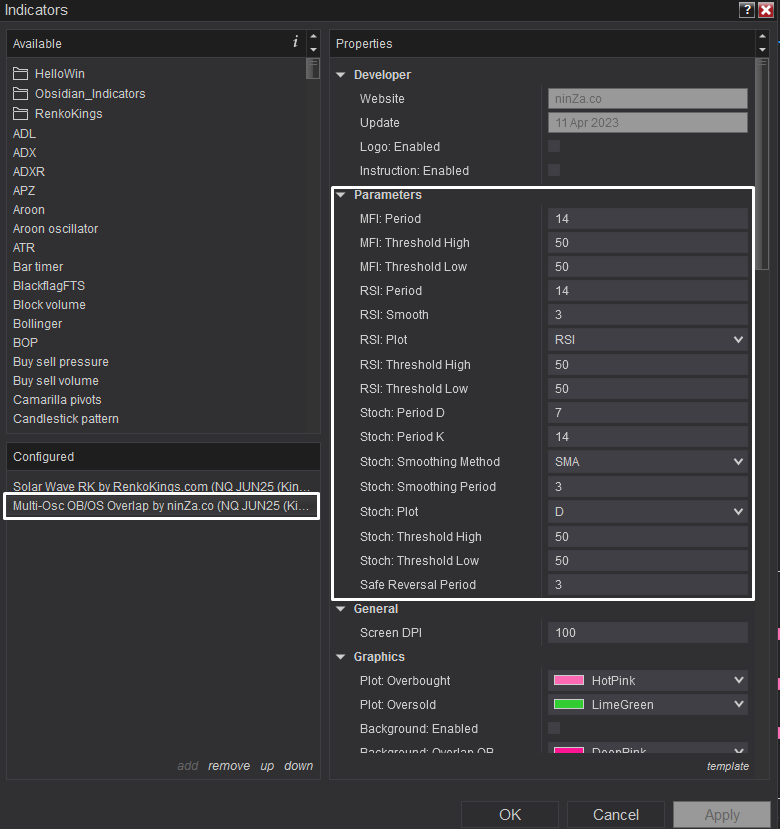Open the Obsidian_Indicators folder

click(x=79, y=94)
